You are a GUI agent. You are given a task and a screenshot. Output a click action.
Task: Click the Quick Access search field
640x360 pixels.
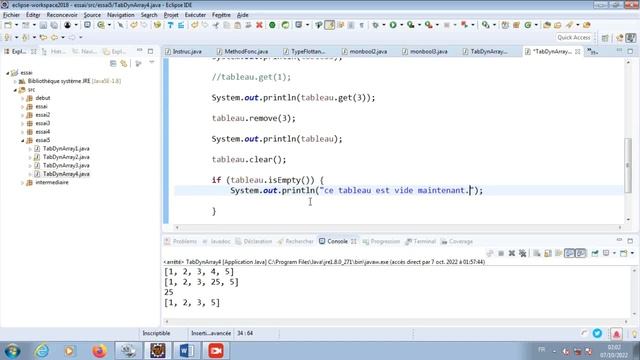click(573, 38)
